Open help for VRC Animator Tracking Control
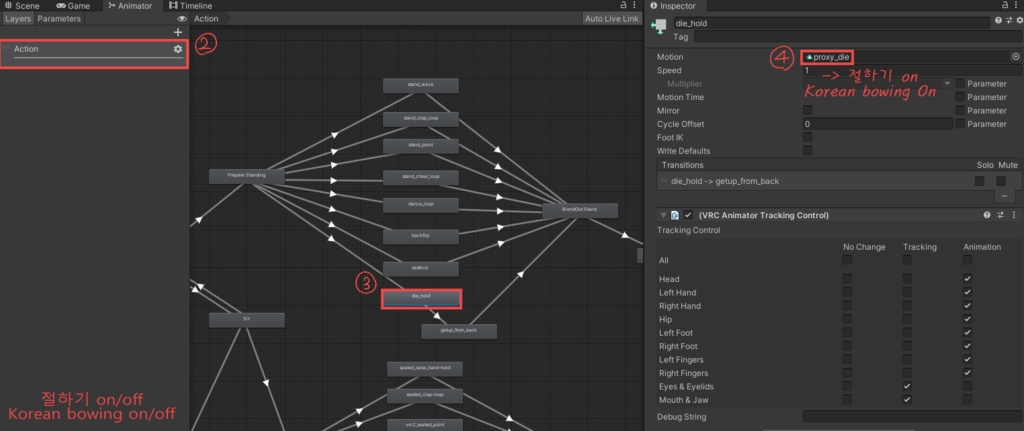 point(987,215)
